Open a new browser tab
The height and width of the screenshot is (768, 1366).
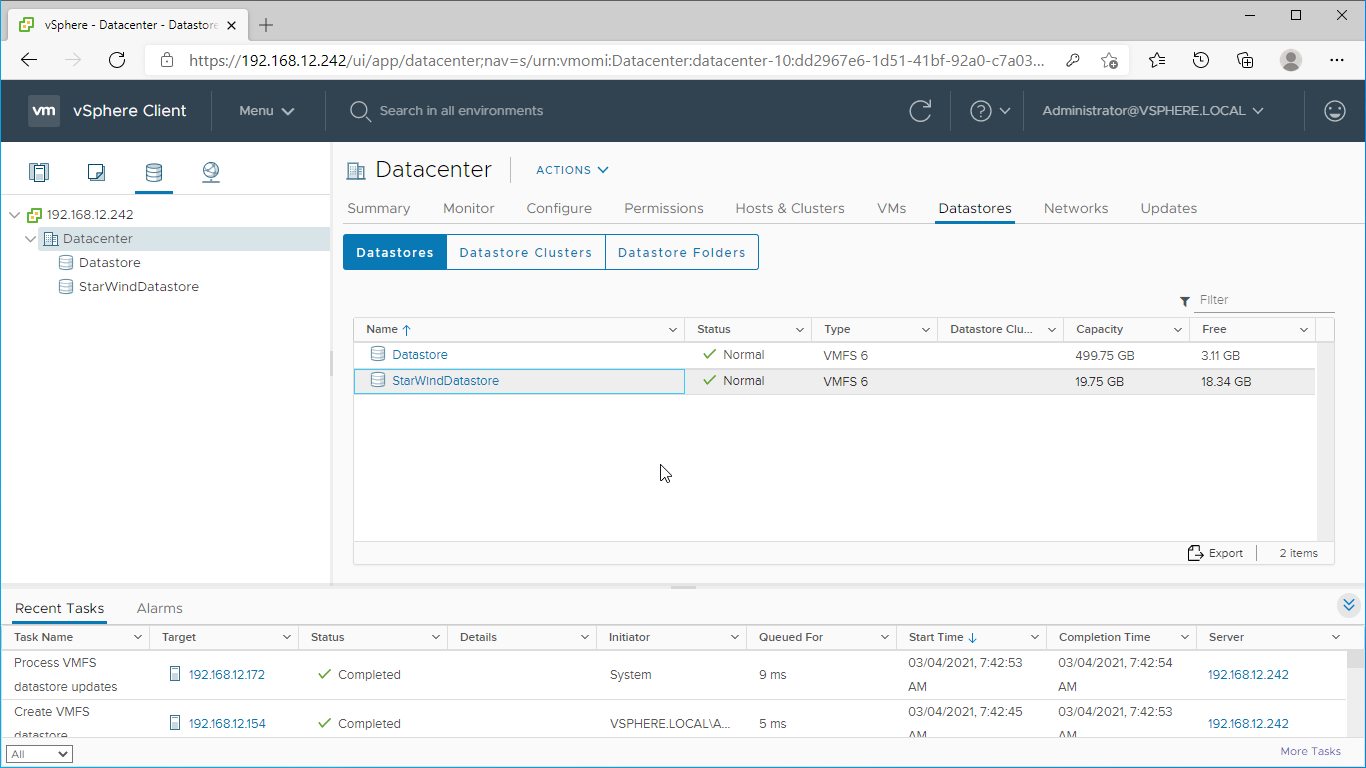[x=266, y=25]
